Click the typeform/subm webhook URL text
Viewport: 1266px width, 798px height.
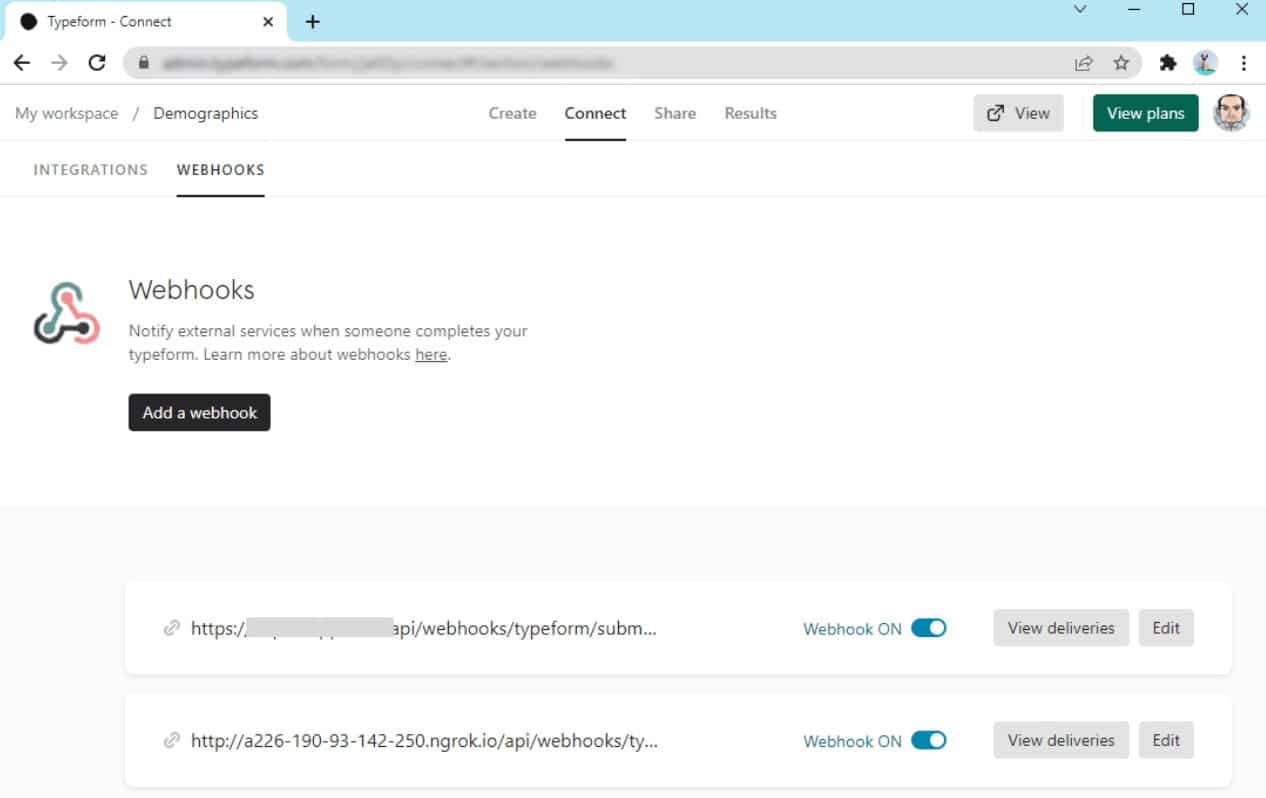(x=424, y=629)
